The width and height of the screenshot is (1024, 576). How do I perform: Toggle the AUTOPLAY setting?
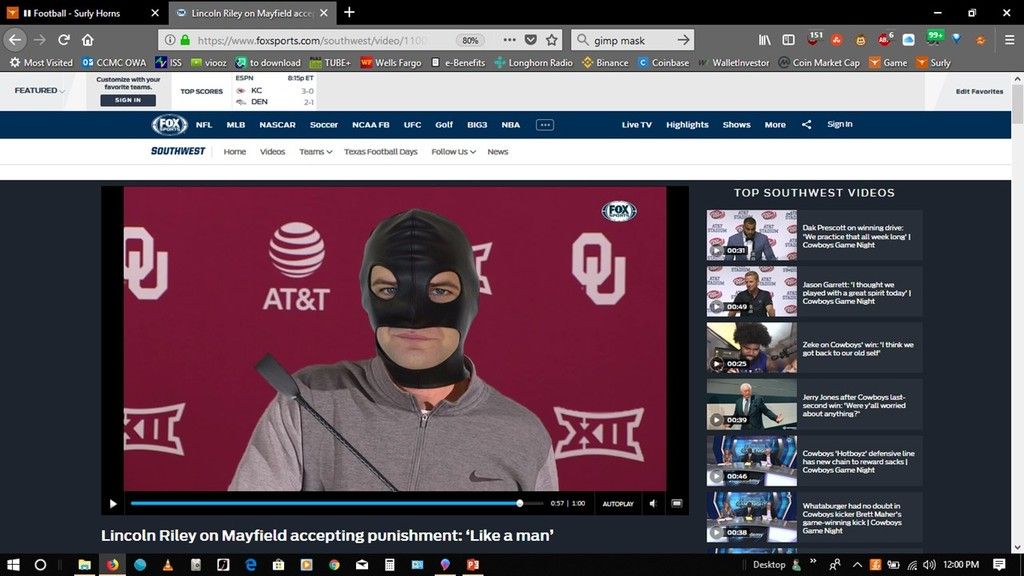618,504
